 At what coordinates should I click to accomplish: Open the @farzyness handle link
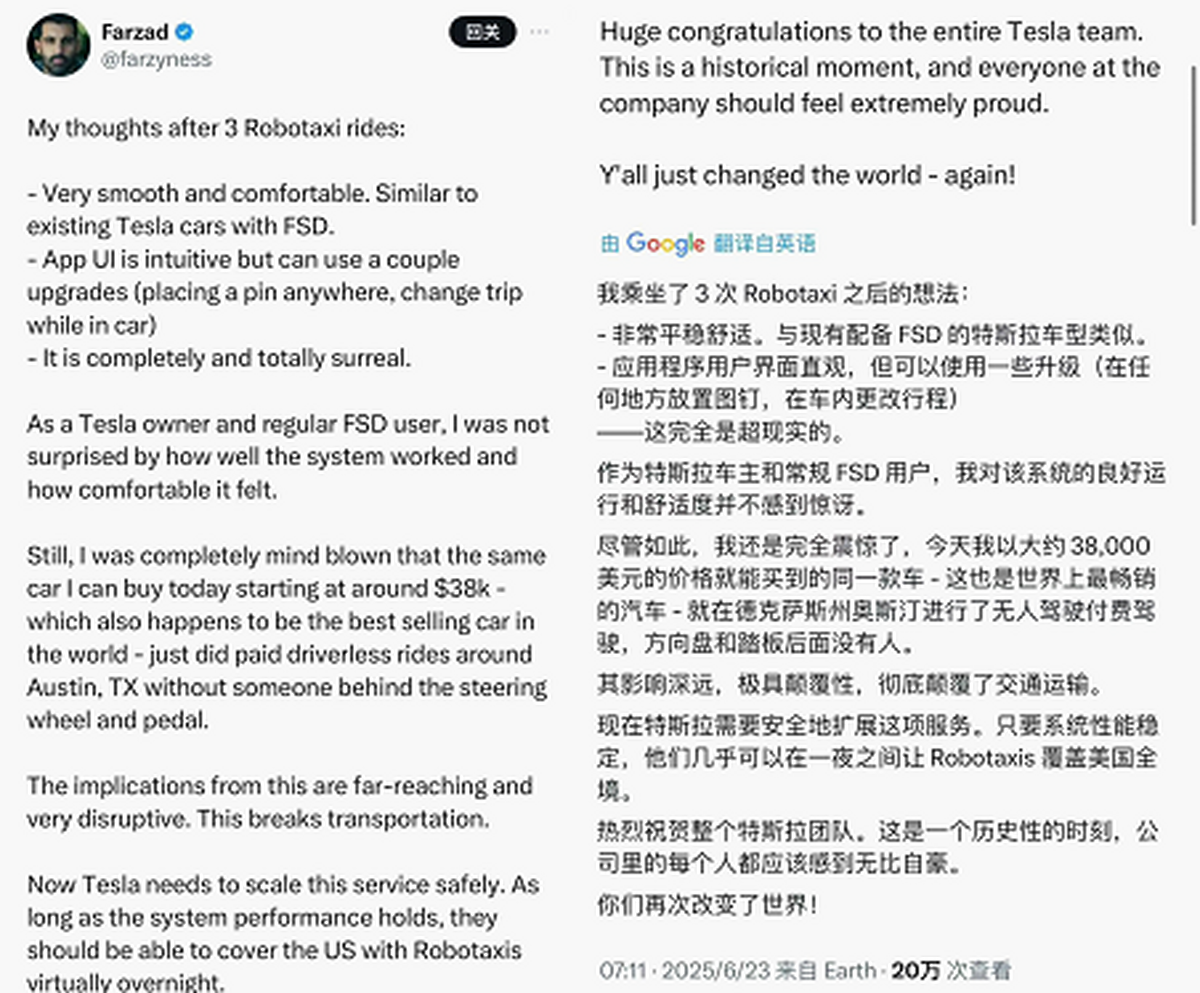tap(156, 59)
